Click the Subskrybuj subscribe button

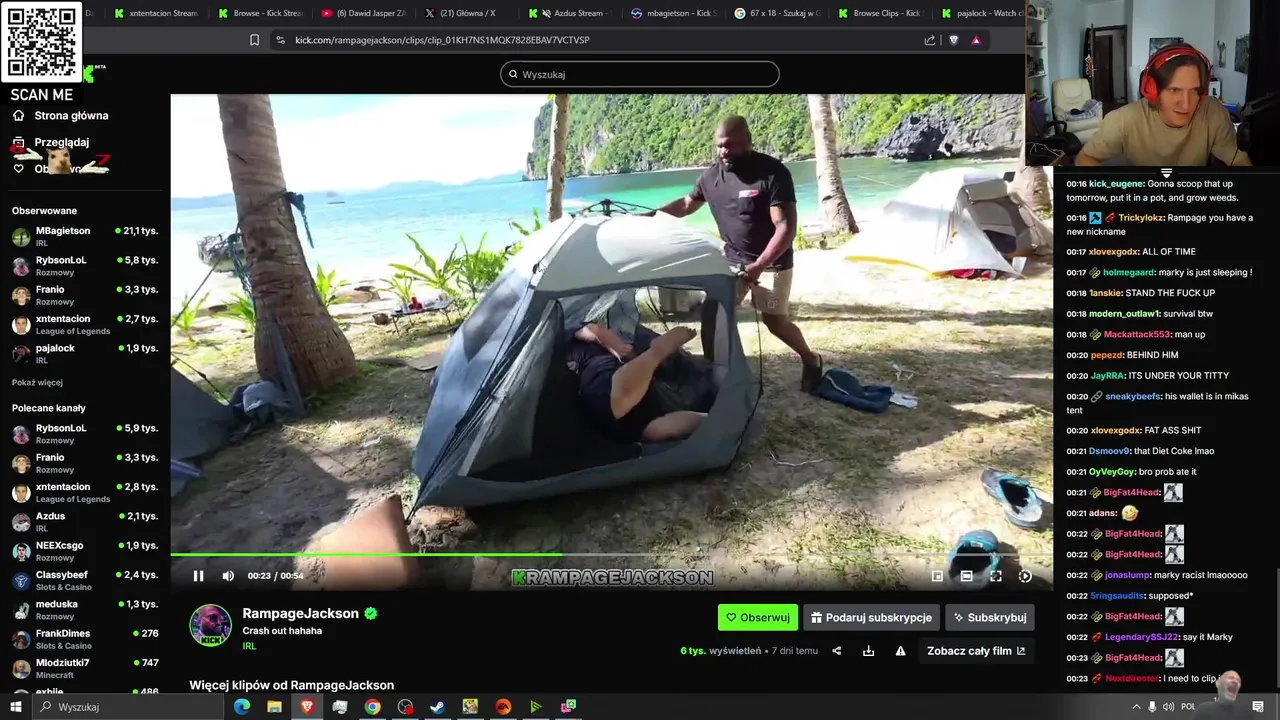(x=989, y=617)
